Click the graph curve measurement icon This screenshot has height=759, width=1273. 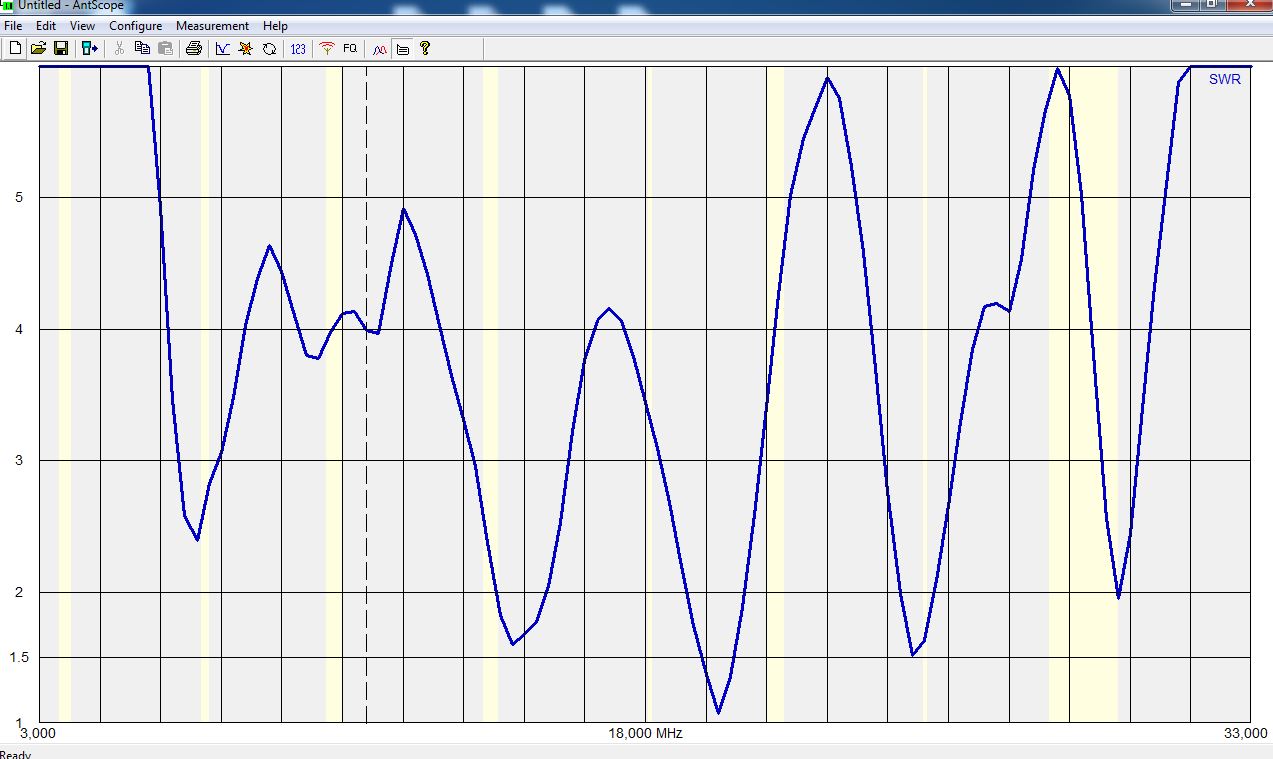tap(223, 48)
